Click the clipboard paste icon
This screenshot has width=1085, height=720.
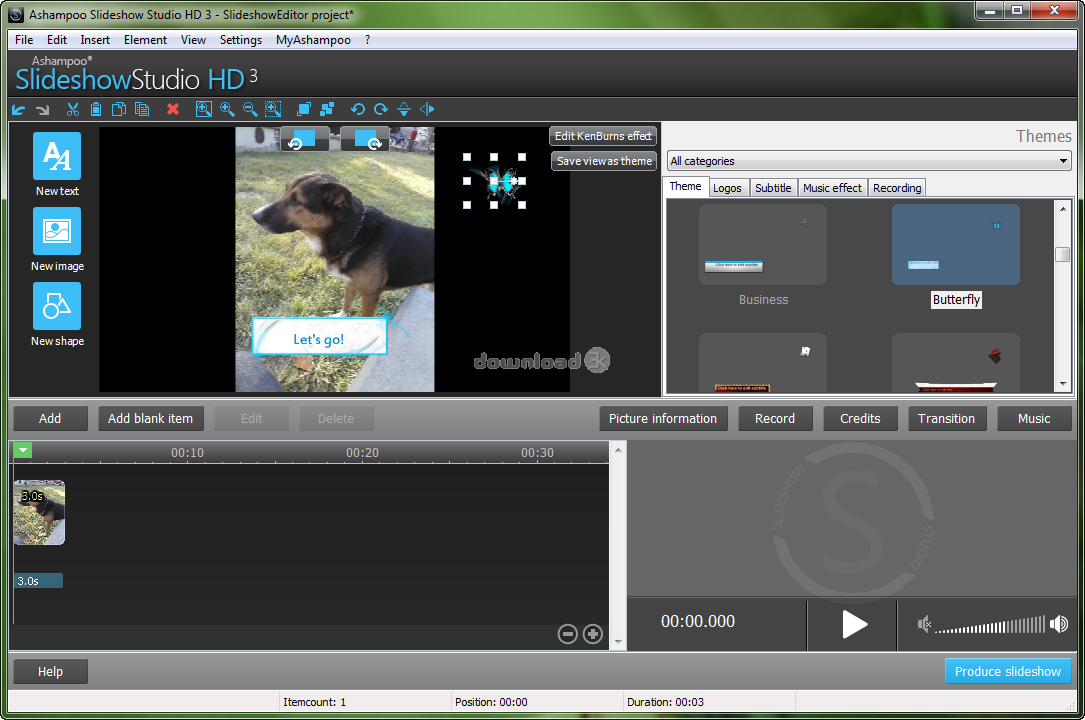(x=96, y=109)
